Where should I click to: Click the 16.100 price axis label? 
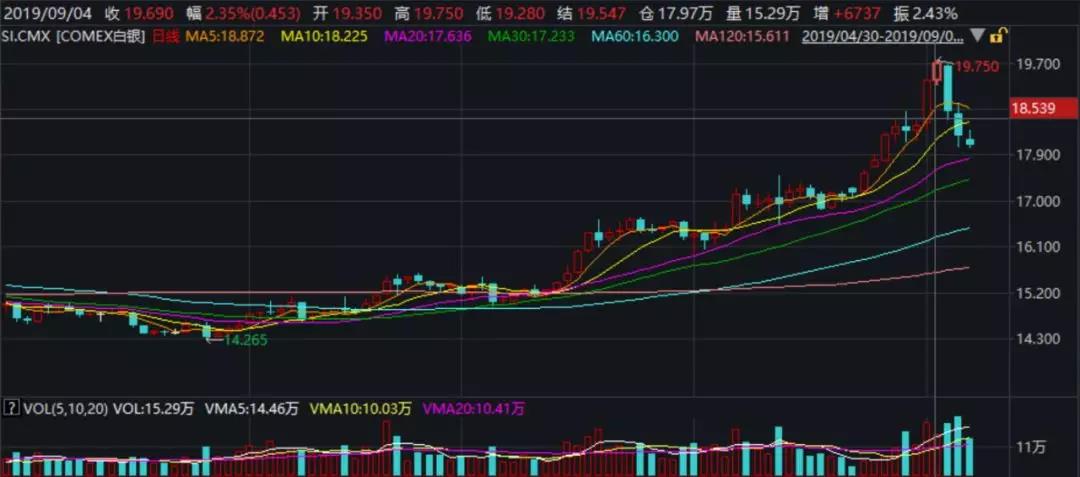(1038, 247)
